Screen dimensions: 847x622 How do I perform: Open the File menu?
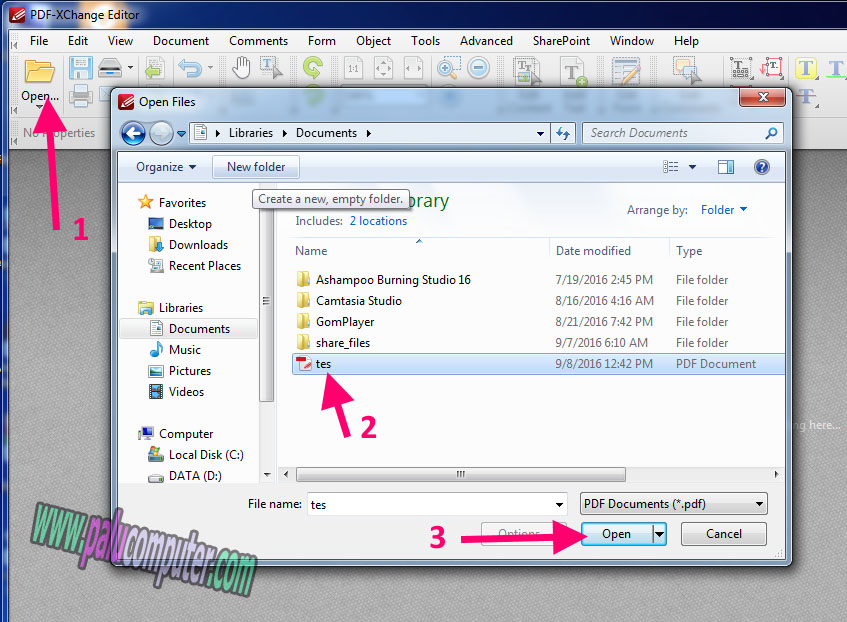[39, 41]
